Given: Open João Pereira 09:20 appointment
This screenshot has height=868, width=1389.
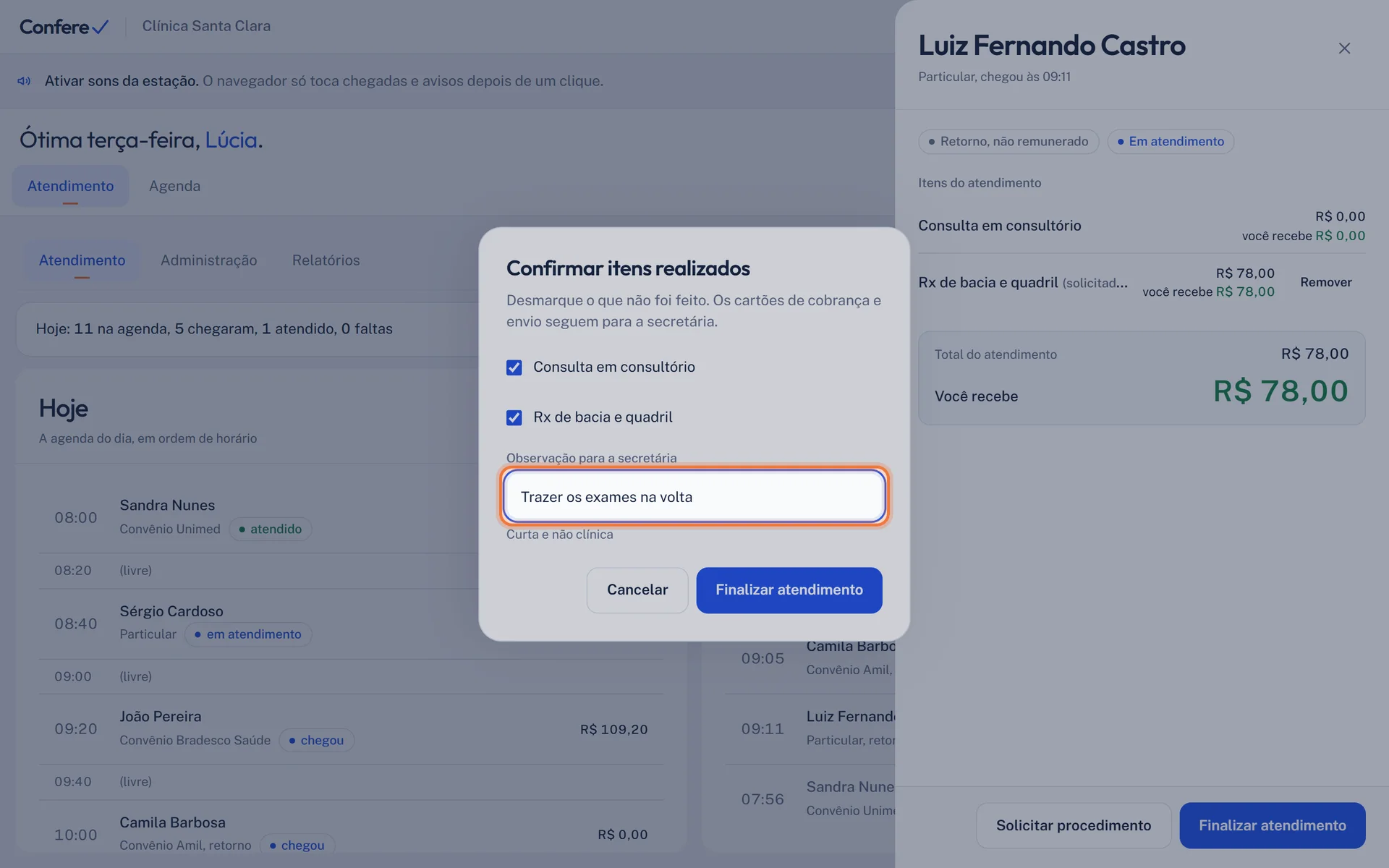Looking at the screenshot, I should [350, 728].
